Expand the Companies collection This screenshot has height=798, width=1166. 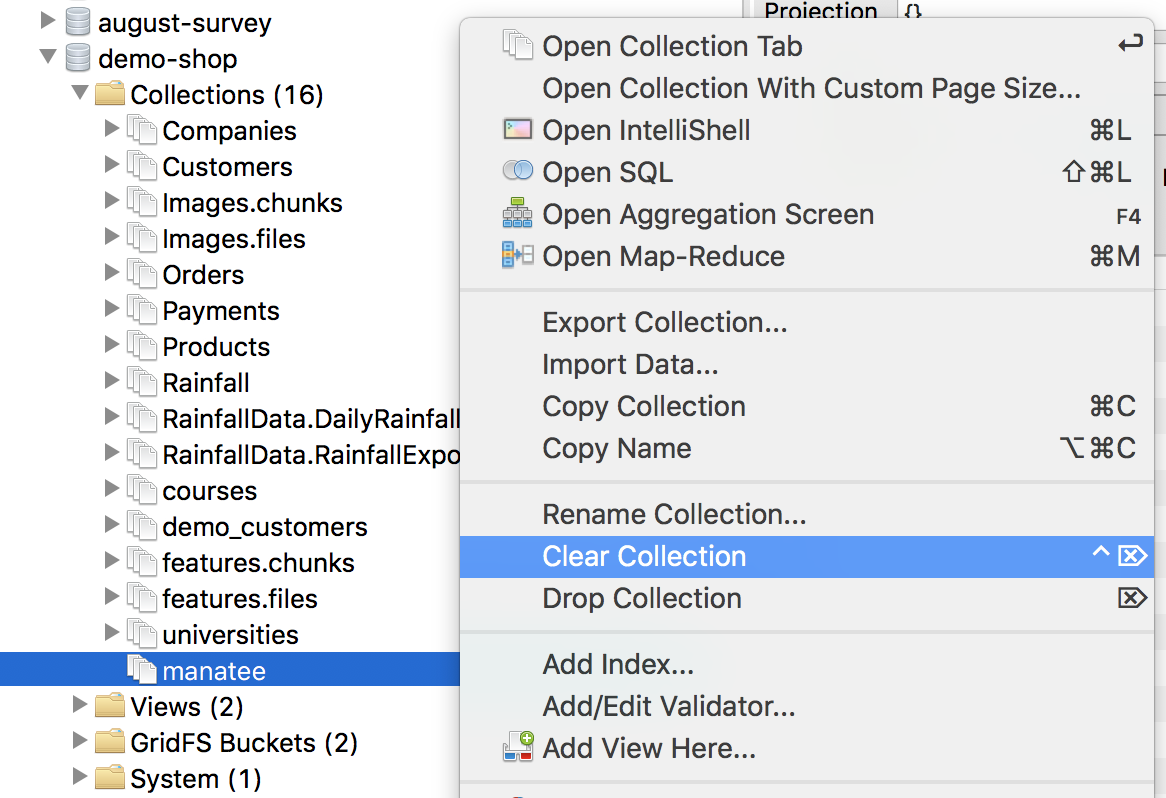[113, 130]
